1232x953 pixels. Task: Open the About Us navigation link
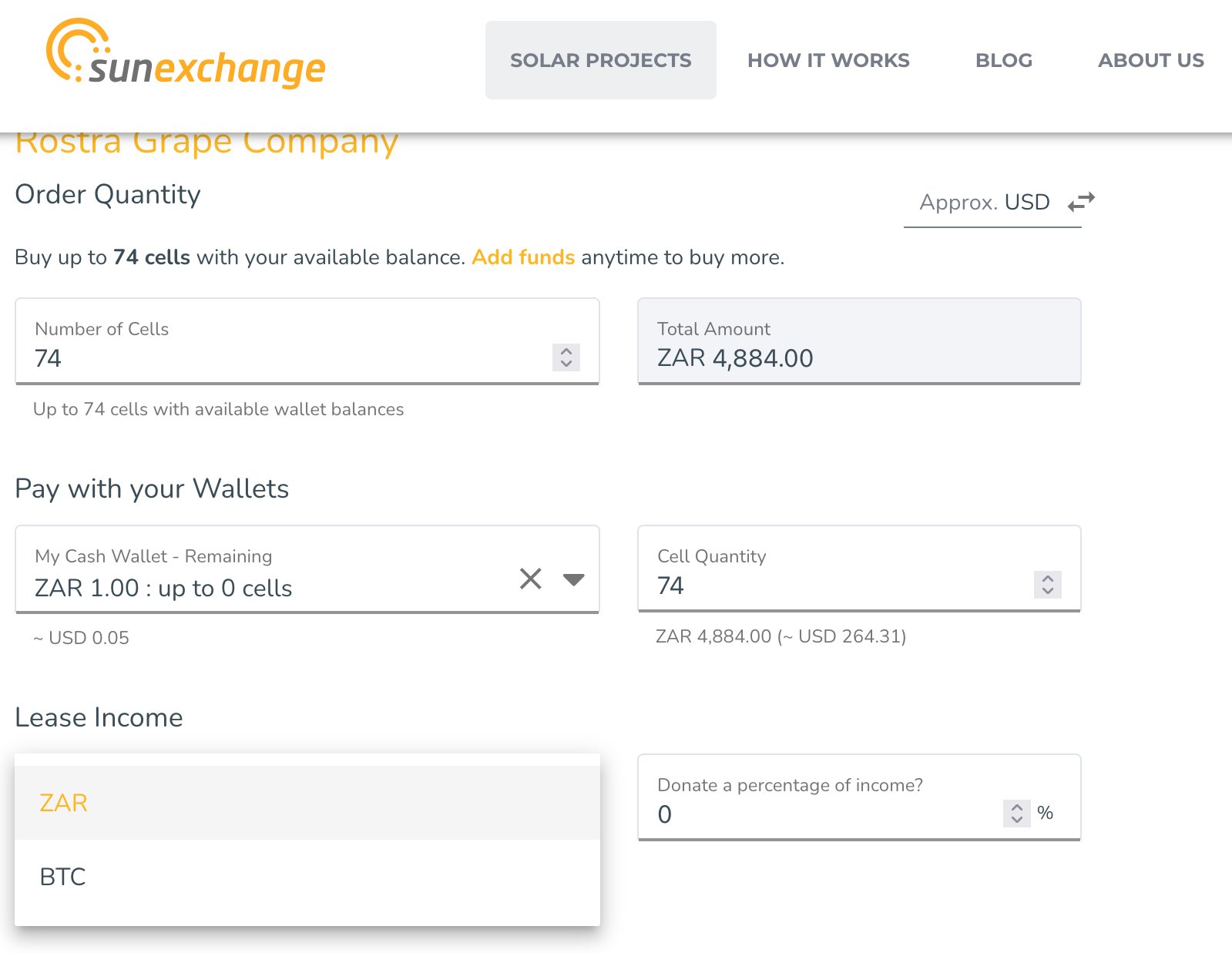pos(1150,60)
